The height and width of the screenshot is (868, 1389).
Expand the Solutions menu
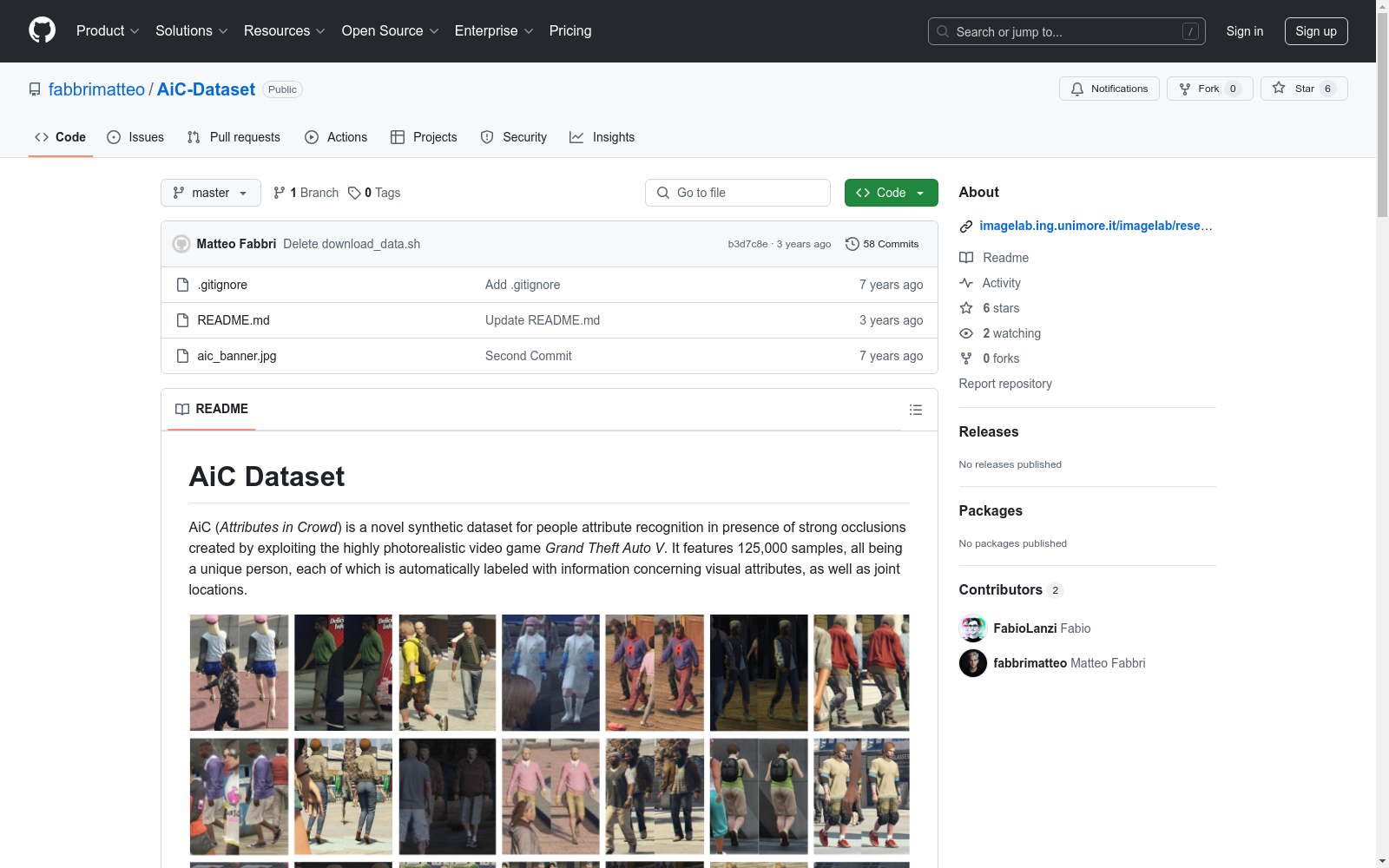(192, 31)
